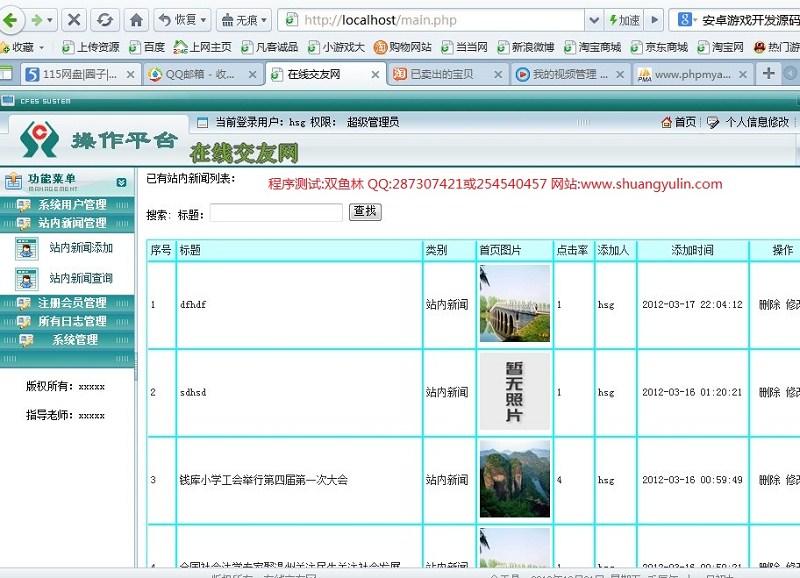Open the 上网主页 bookmark
This screenshot has height=578, width=800.
(x=203, y=47)
